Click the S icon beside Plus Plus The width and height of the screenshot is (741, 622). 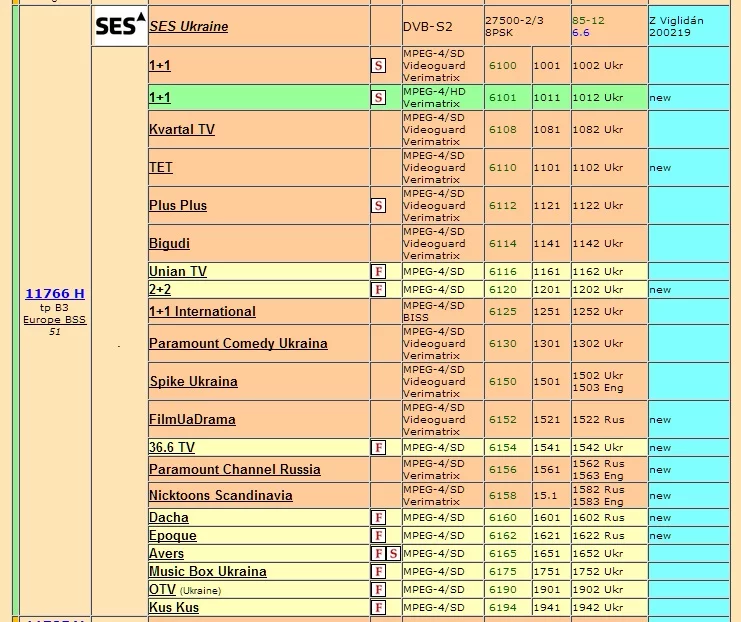pos(378,206)
